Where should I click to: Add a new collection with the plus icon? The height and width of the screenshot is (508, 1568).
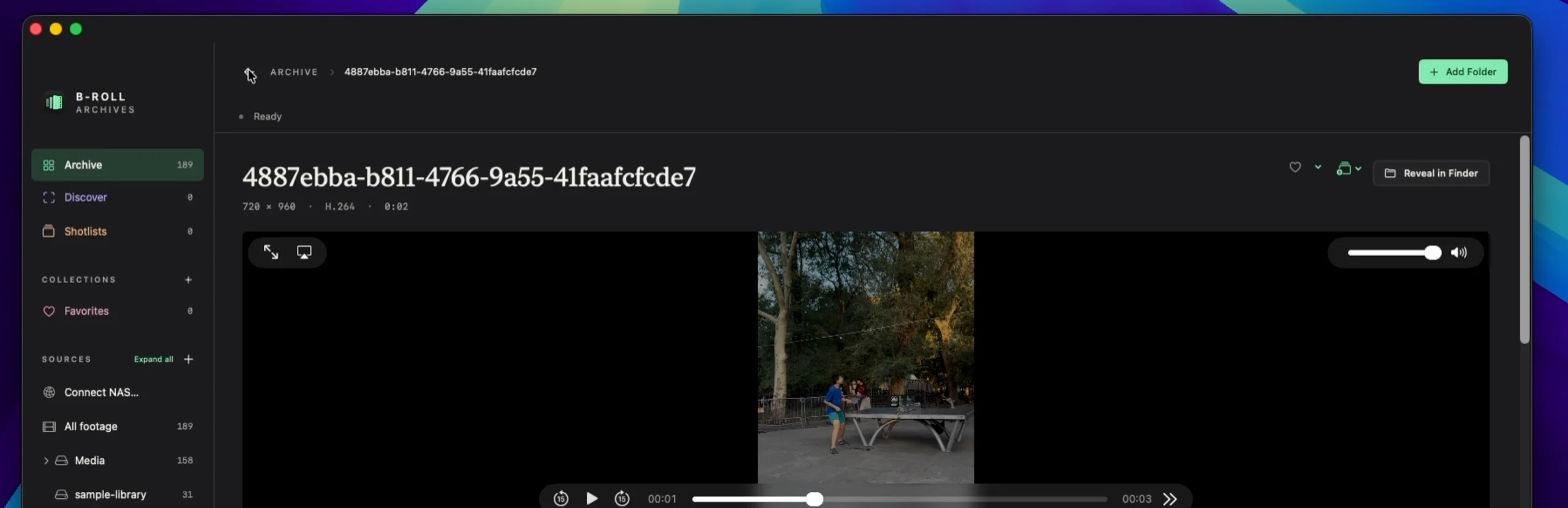click(x=188, y=279)
